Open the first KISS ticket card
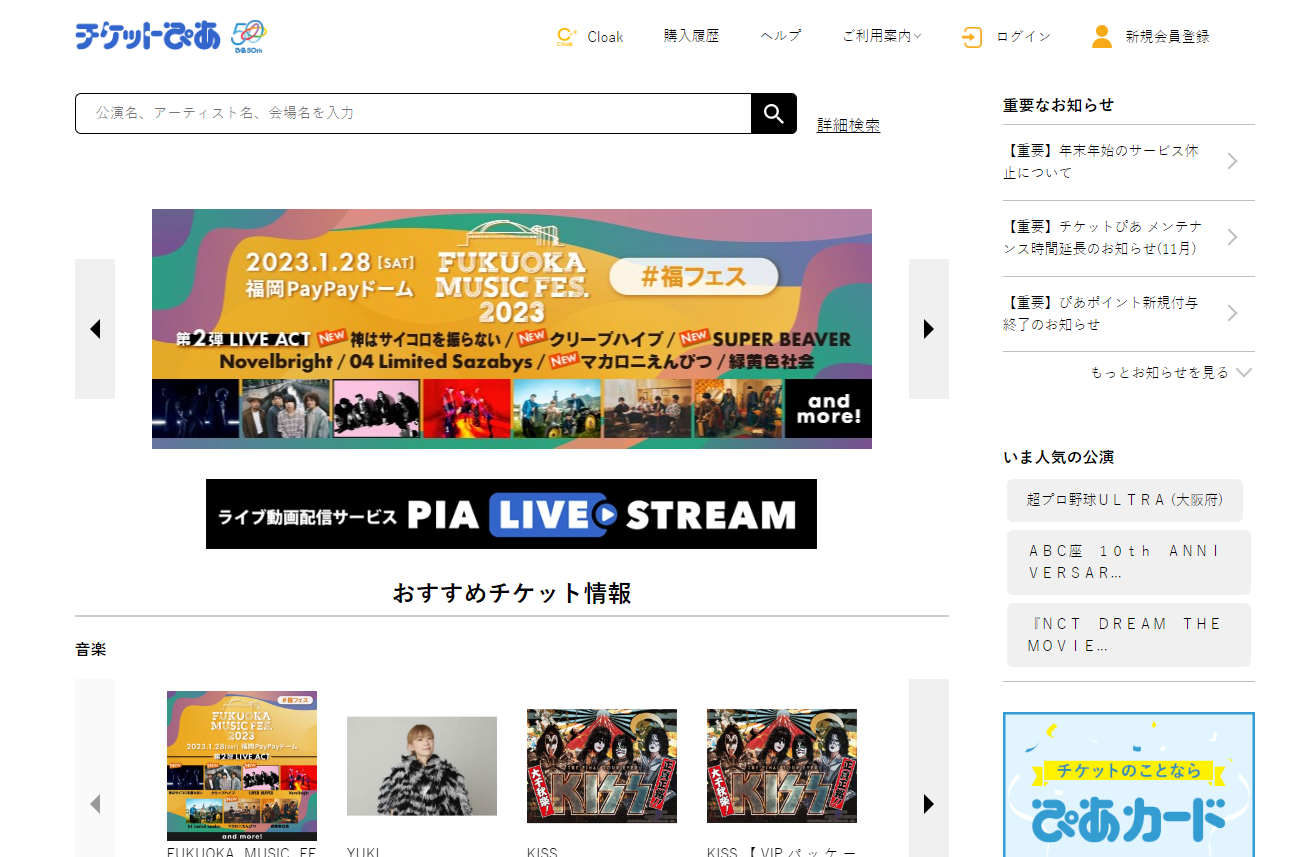Viewport: 1302px width, 857px height. coord(602,766)
